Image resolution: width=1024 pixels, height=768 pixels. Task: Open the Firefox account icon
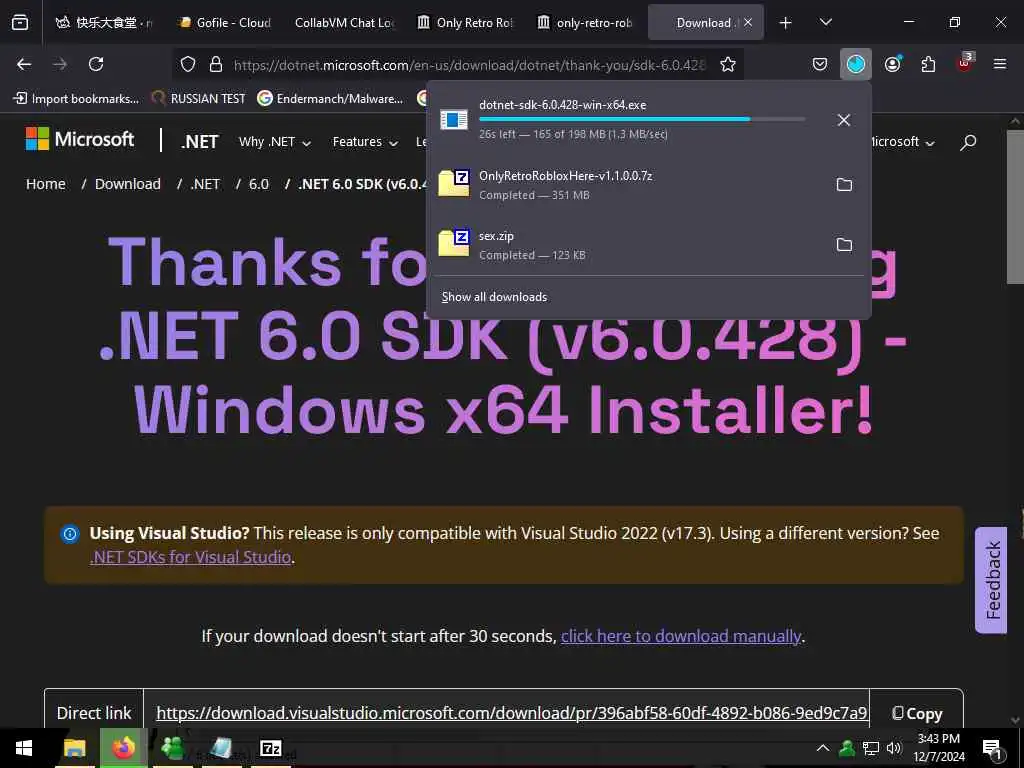coord(893,64)
